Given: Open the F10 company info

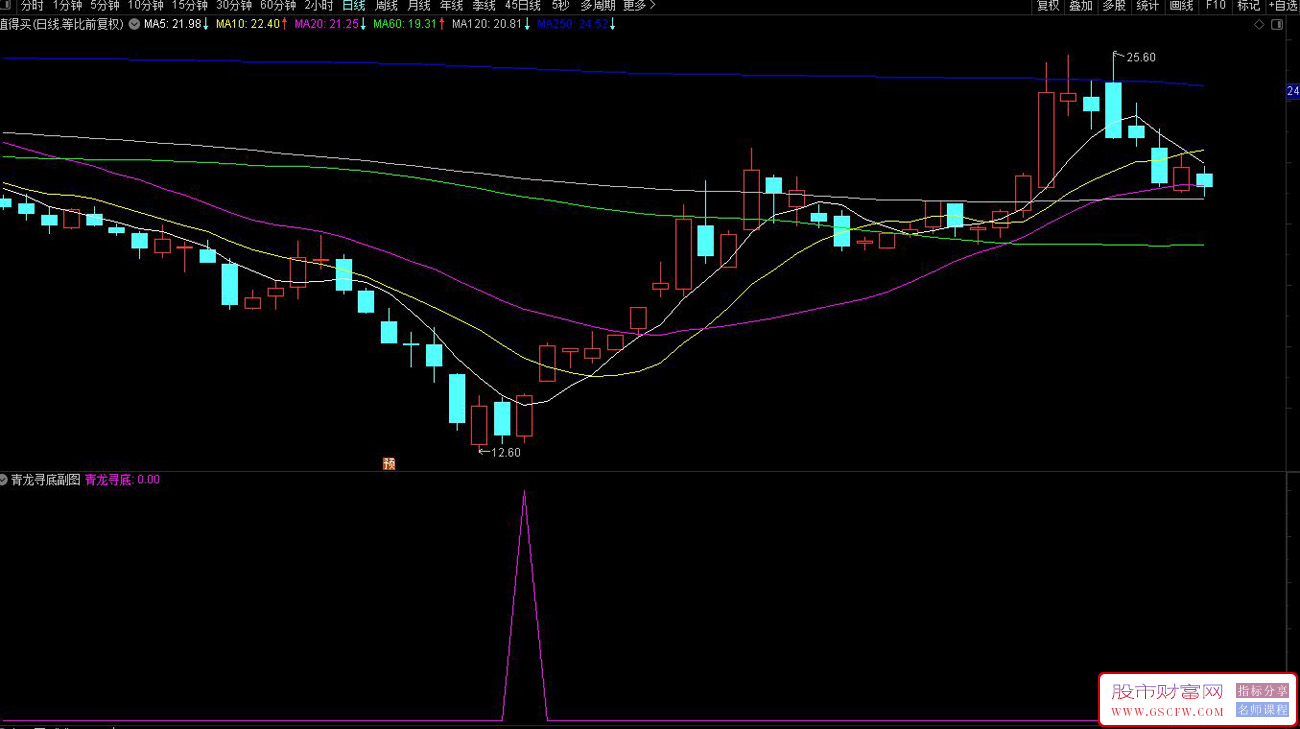Looking at the screenshot, I should point(1215,5).
